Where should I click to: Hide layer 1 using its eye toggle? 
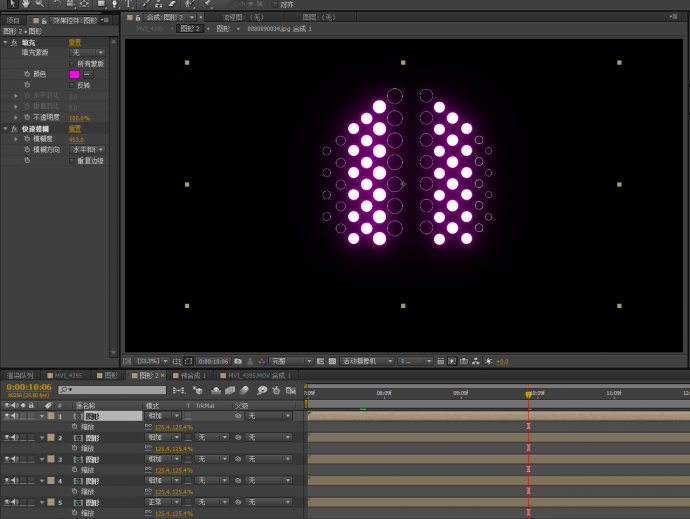point(6,416)
